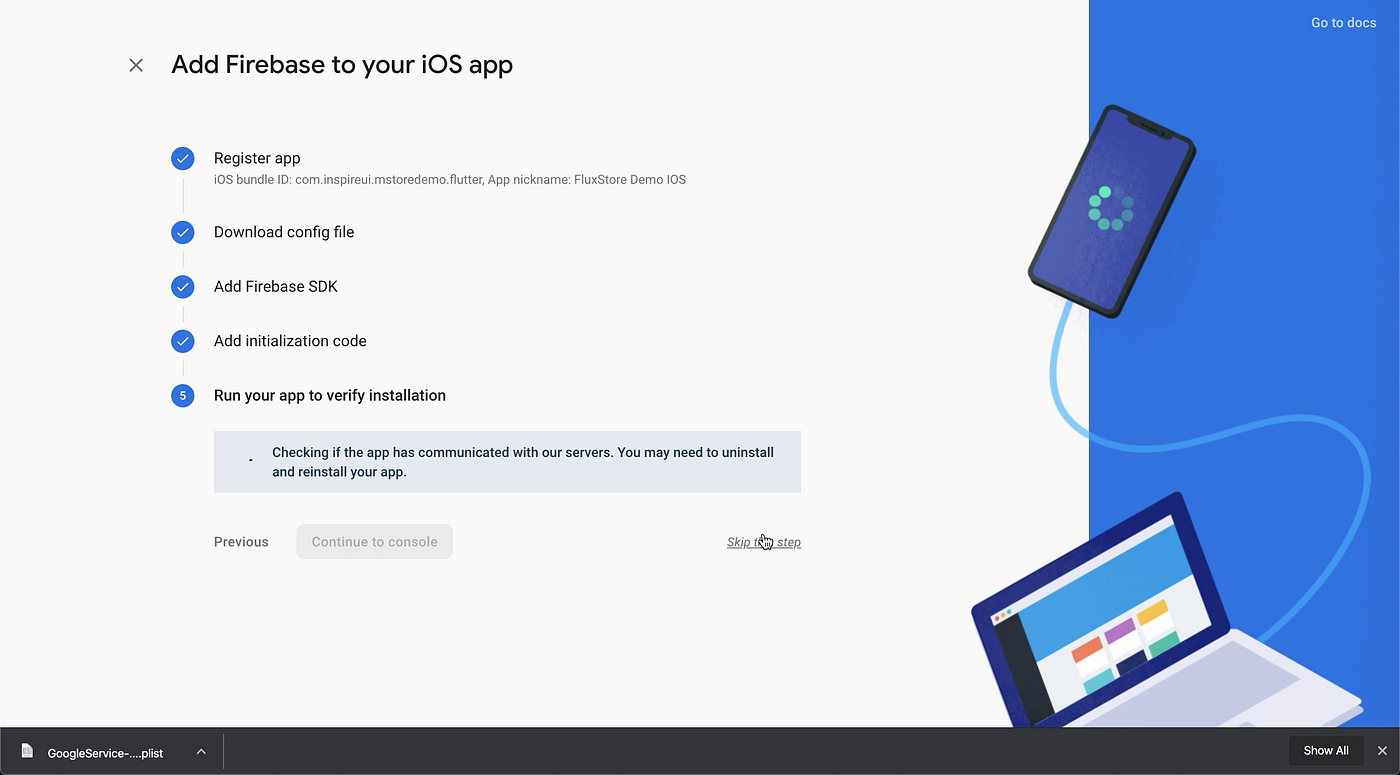
Task: Open downloaded GoogleService plist file
Action: (x=105, y=752)
